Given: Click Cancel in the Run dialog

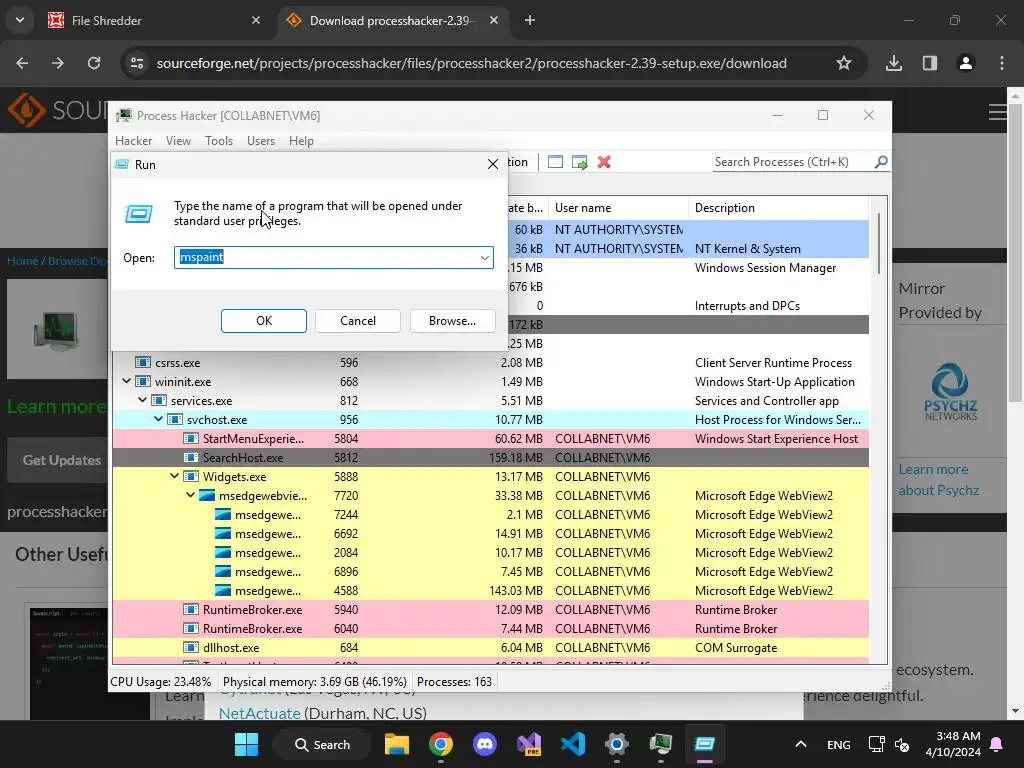Looking at the screenshot, I should pyautogui.click(x=358, y=321).
